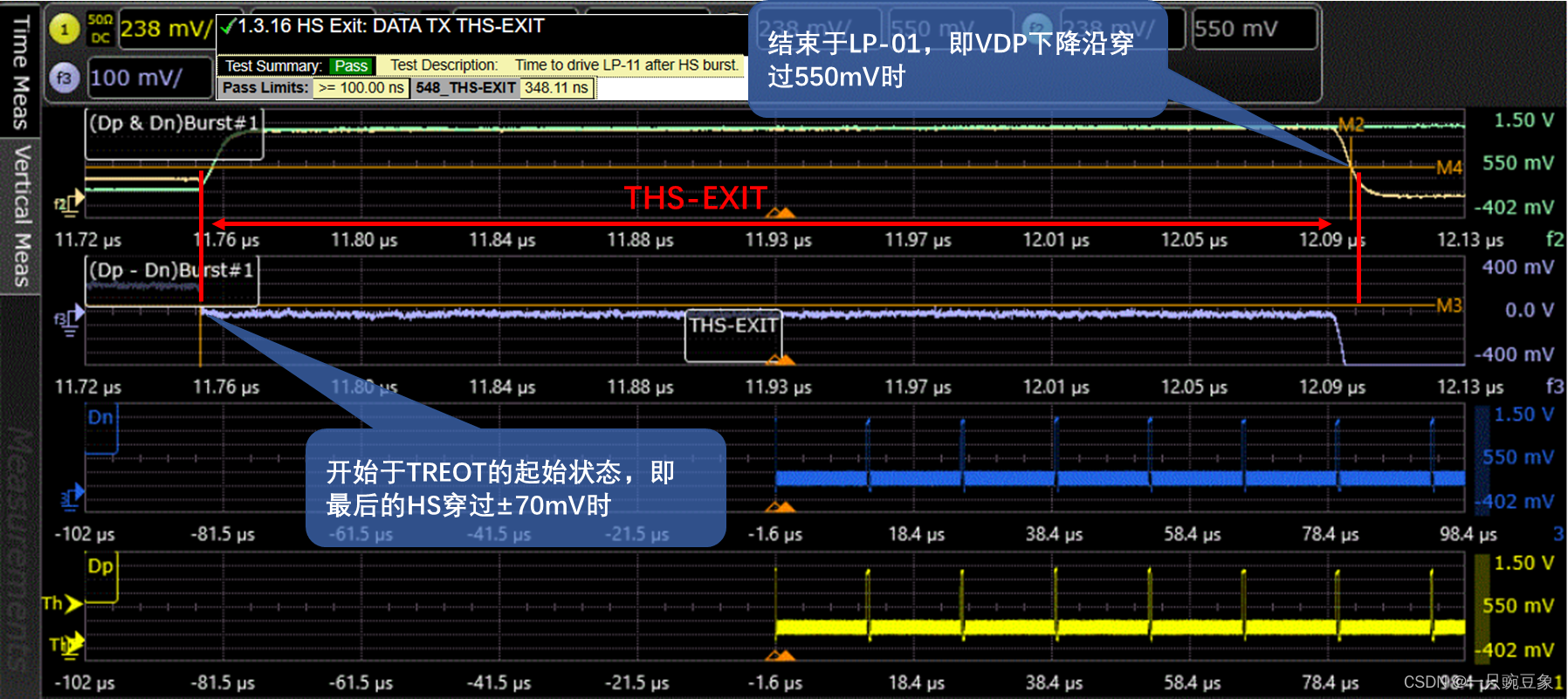Click the M2 marker label
This screenshot has width=1568, height=699.
click(1351, 125)
